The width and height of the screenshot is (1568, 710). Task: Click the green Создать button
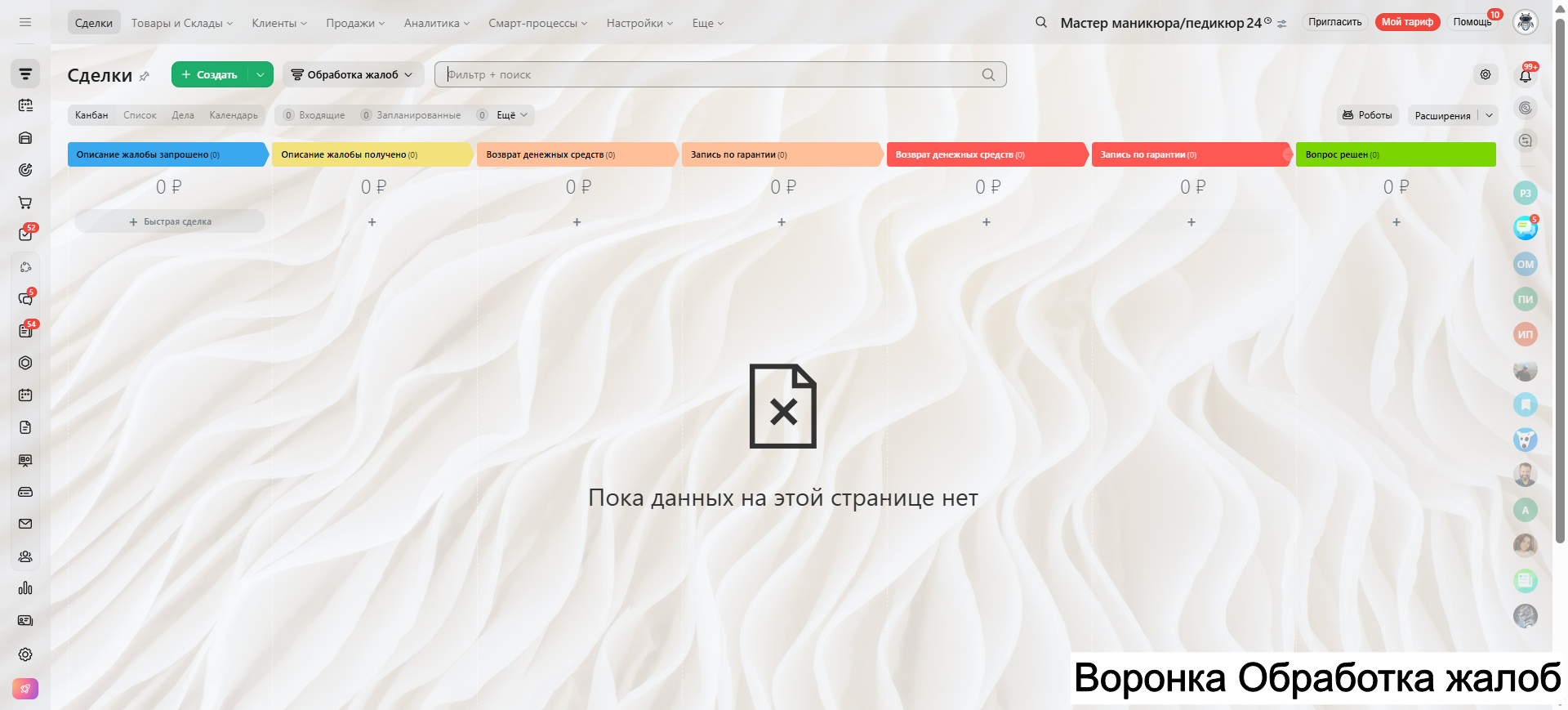click(210, 74)
